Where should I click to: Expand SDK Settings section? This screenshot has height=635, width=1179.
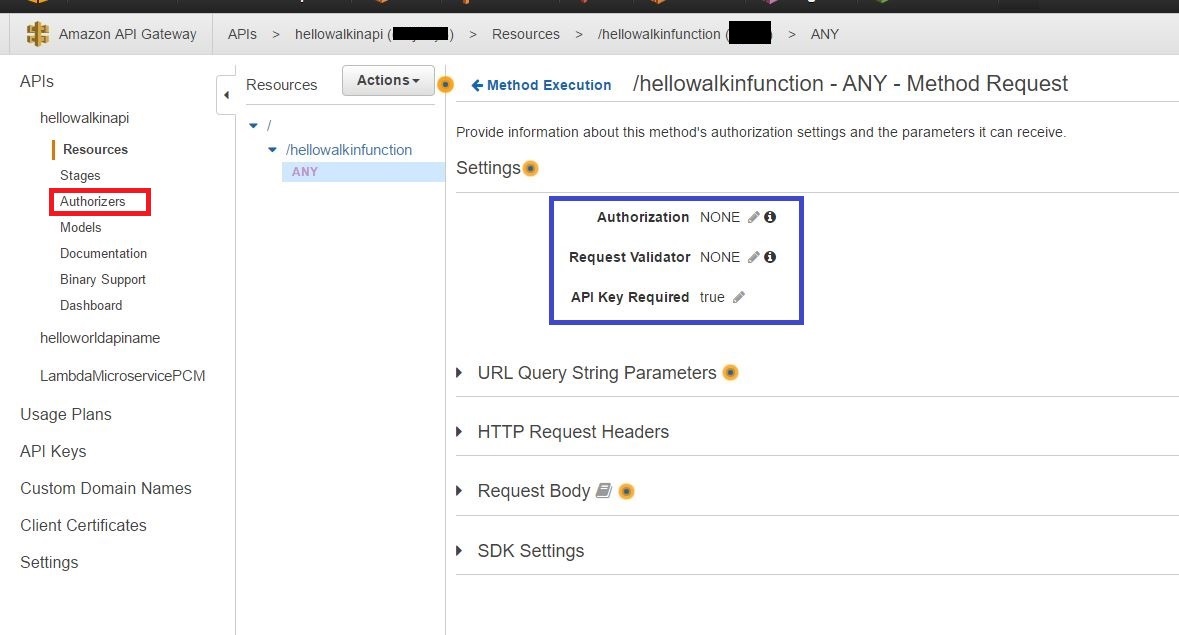(x=459, y=551)
